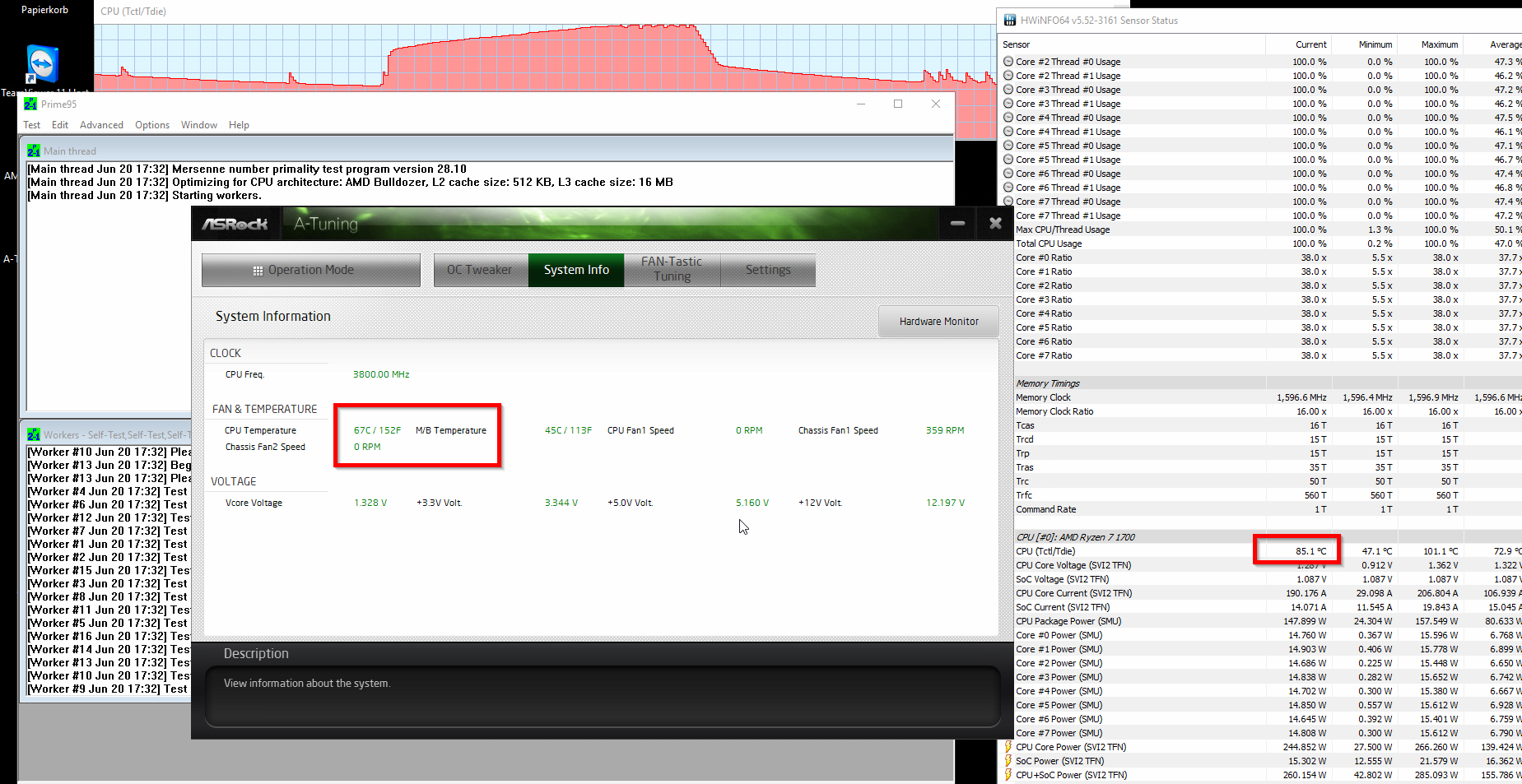Open the FAN-Tastic Tuning tab

[672, 270]
